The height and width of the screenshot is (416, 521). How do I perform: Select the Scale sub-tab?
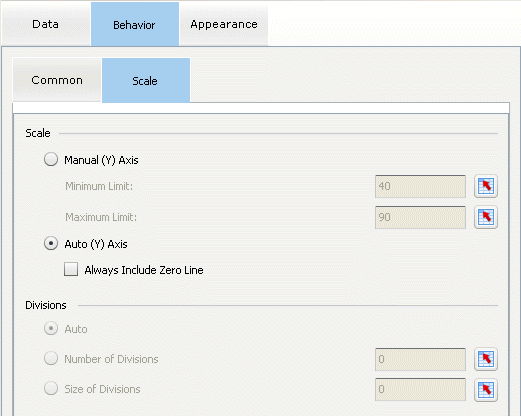(x=146, y=80)
